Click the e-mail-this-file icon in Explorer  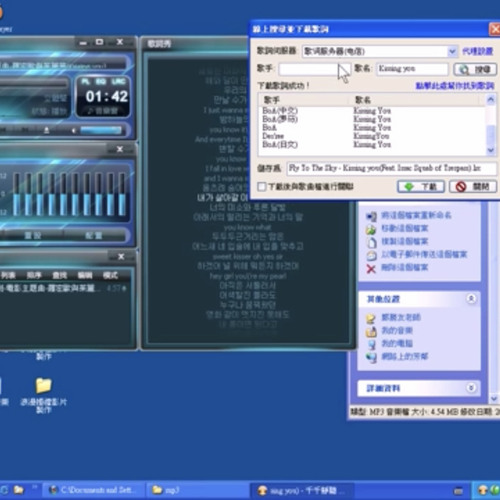(371, 255)
